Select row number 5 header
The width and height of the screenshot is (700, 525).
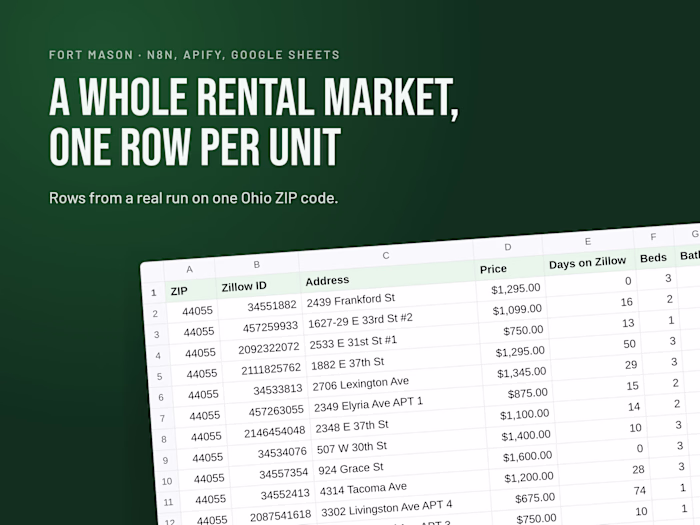click(159, 376)
